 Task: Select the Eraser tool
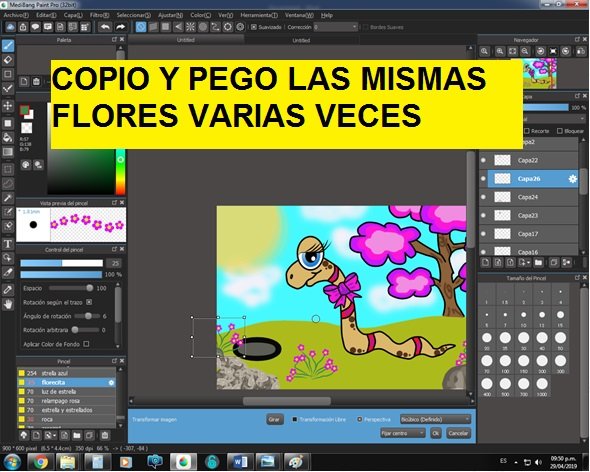(8, 60)
